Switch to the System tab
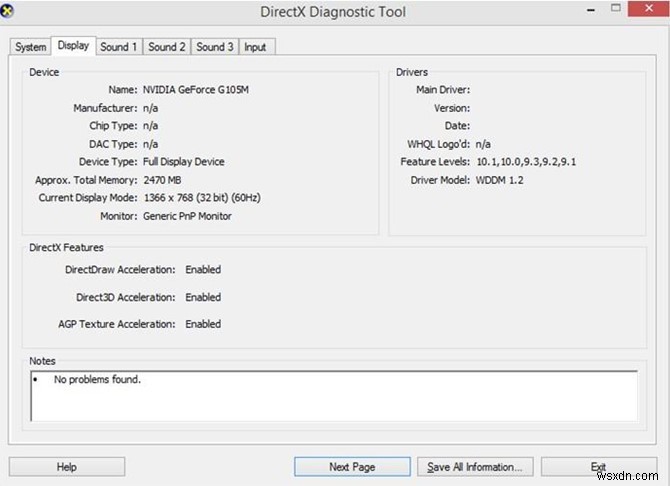 pyautogui.click(x=31, y=47)
